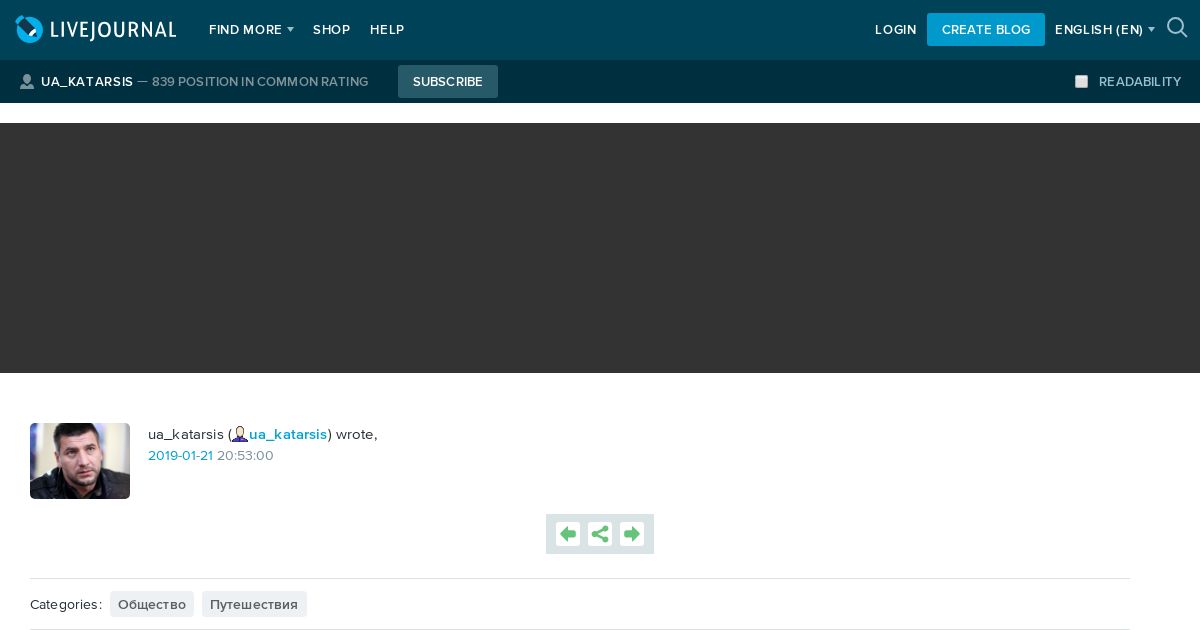Screen dimensions: 1200x630
Task: Click user silhouette icon in dark journal bar
Action: click(x=27, y=82)
